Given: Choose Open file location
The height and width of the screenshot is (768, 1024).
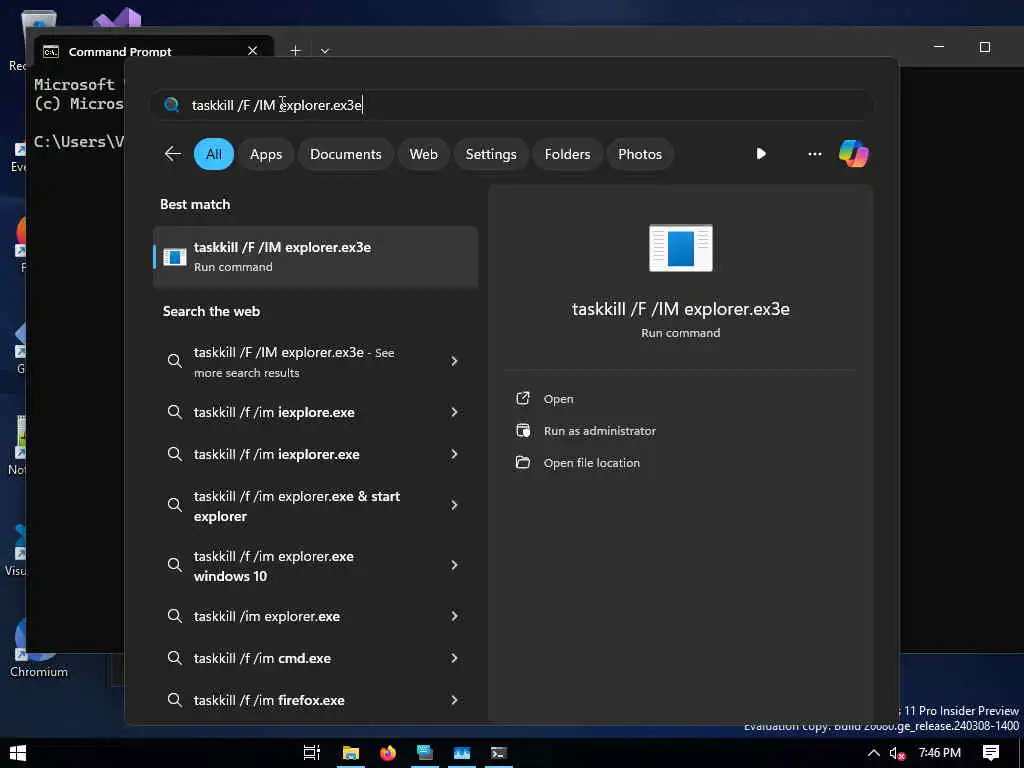Looking at the screenshot, I should (x=592, y=463).
